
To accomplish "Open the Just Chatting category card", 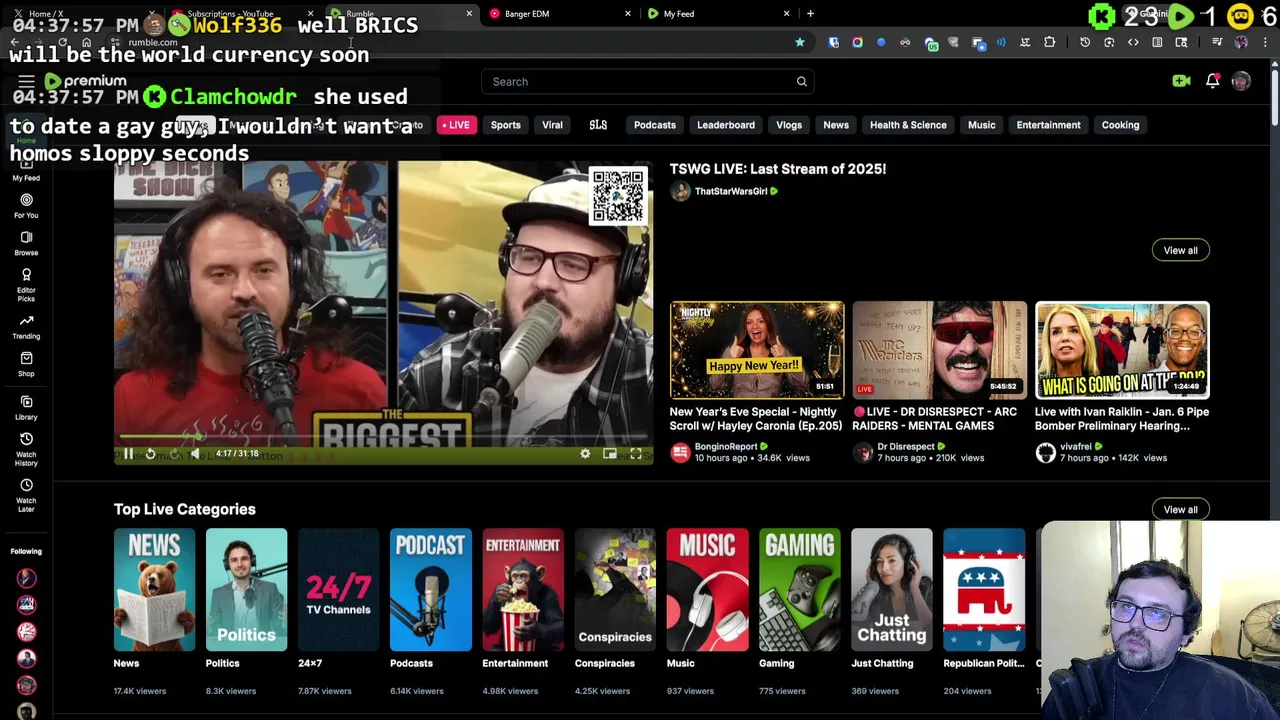I will [891, 590].
